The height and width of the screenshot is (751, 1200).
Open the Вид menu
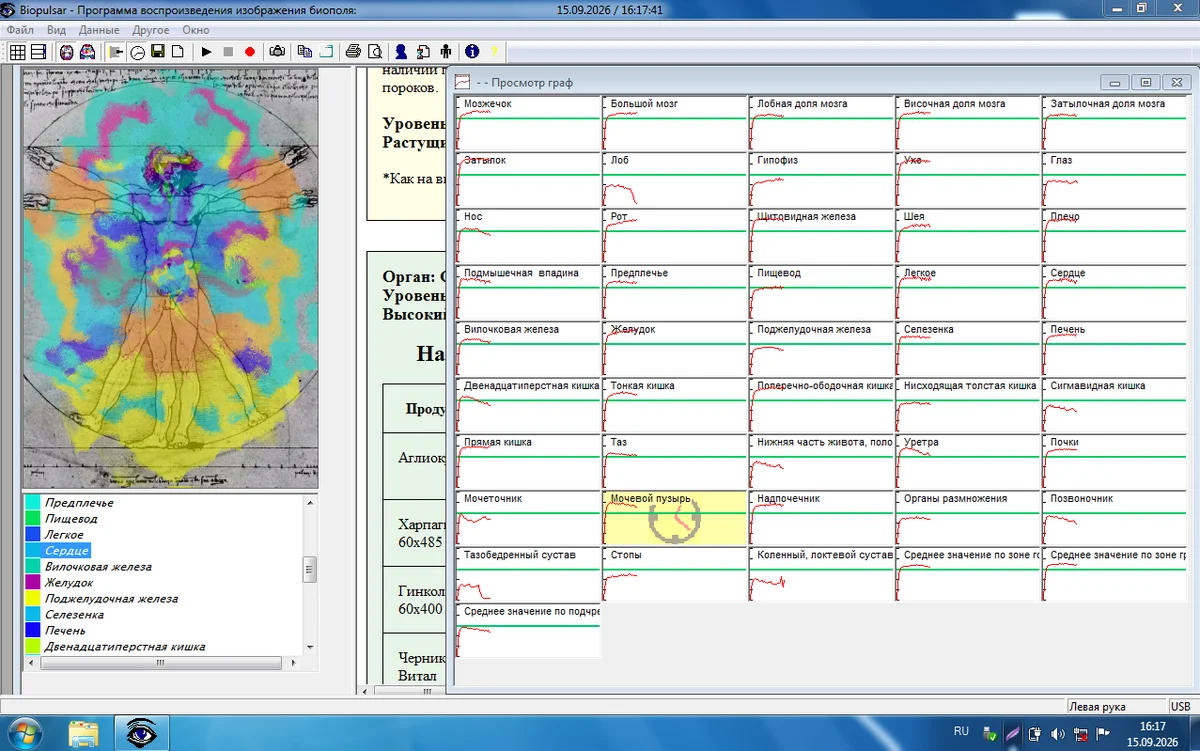click(56, 30)
